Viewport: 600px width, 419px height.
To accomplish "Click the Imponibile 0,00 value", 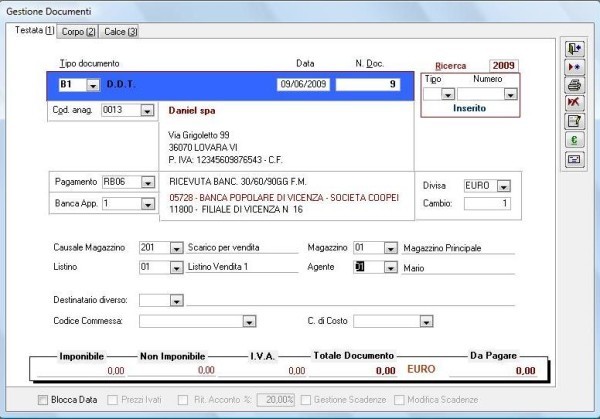I will pyautogui.click(x=116, y=371).
